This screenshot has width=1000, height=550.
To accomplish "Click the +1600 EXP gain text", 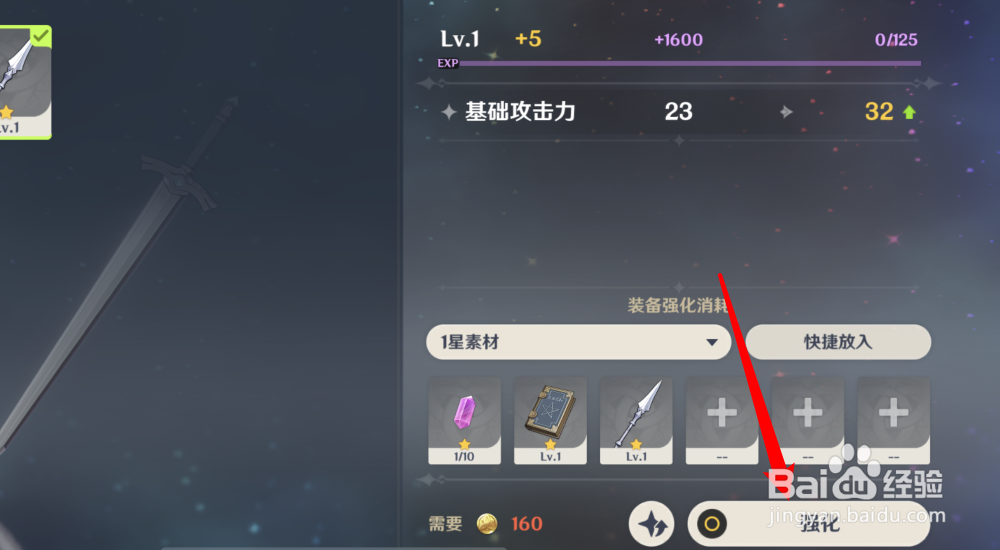I will (x=679, y=40).
